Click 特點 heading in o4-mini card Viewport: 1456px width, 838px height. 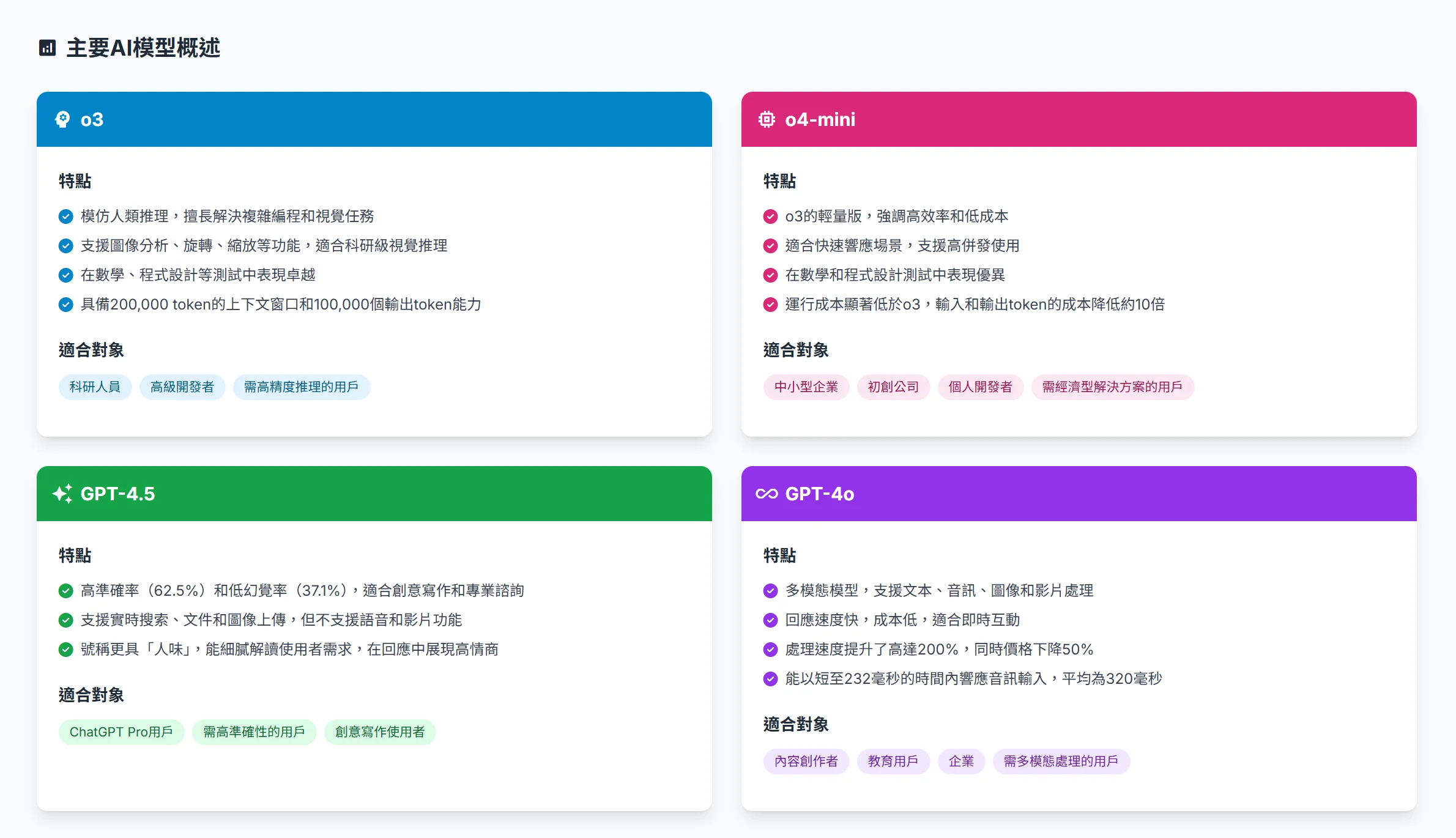point(780,181)
